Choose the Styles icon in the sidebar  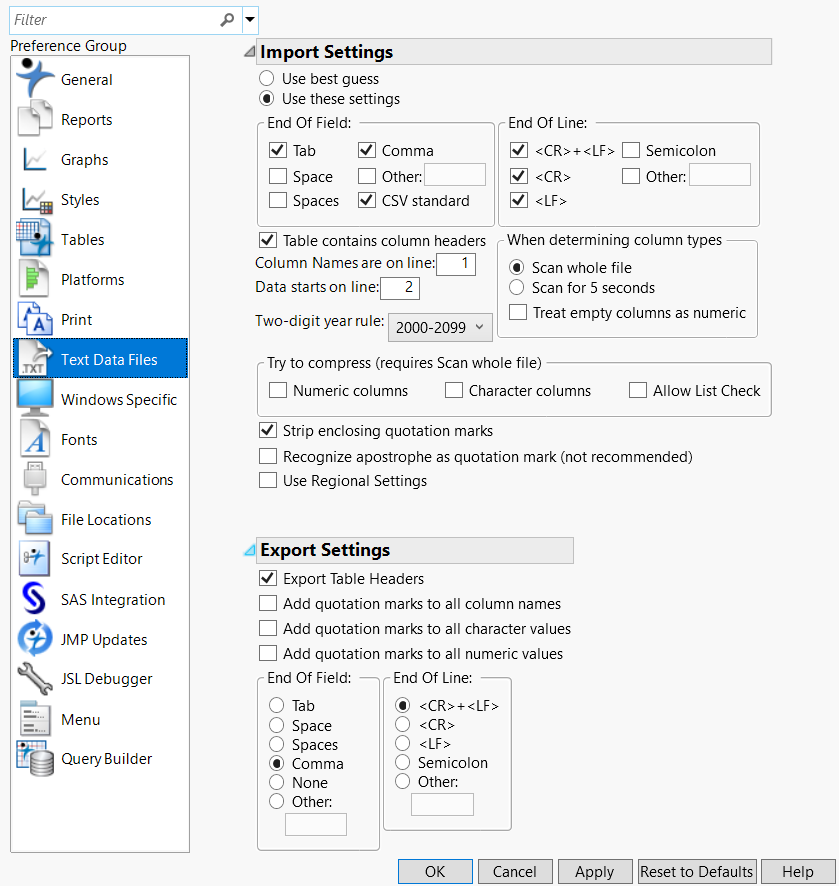click(37, 200)
